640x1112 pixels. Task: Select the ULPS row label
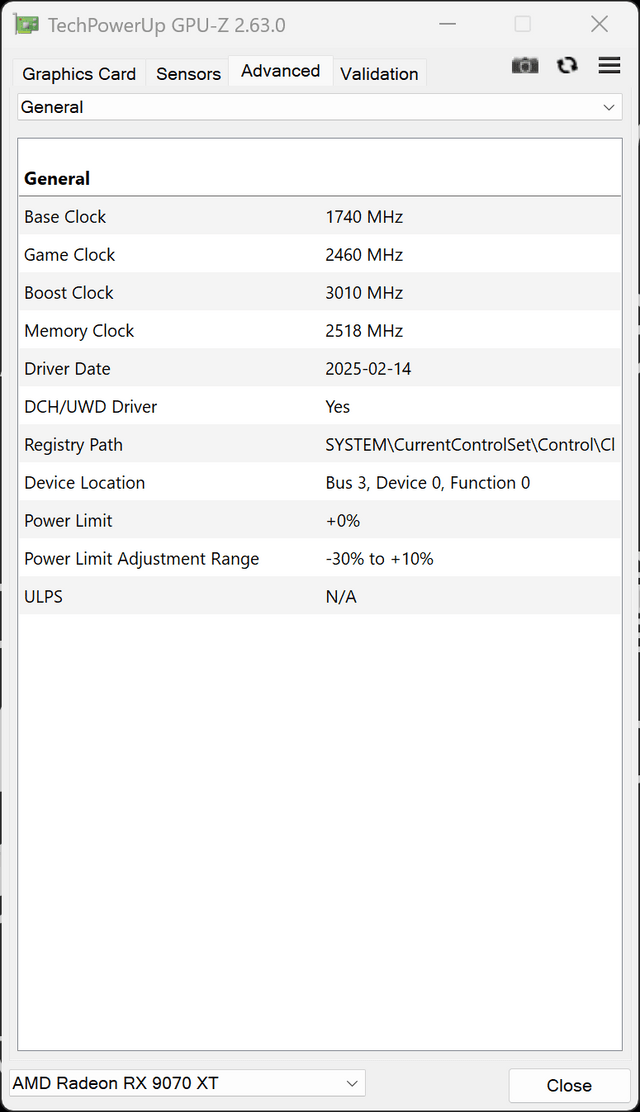pyautogui.click(x=43, y=597)
